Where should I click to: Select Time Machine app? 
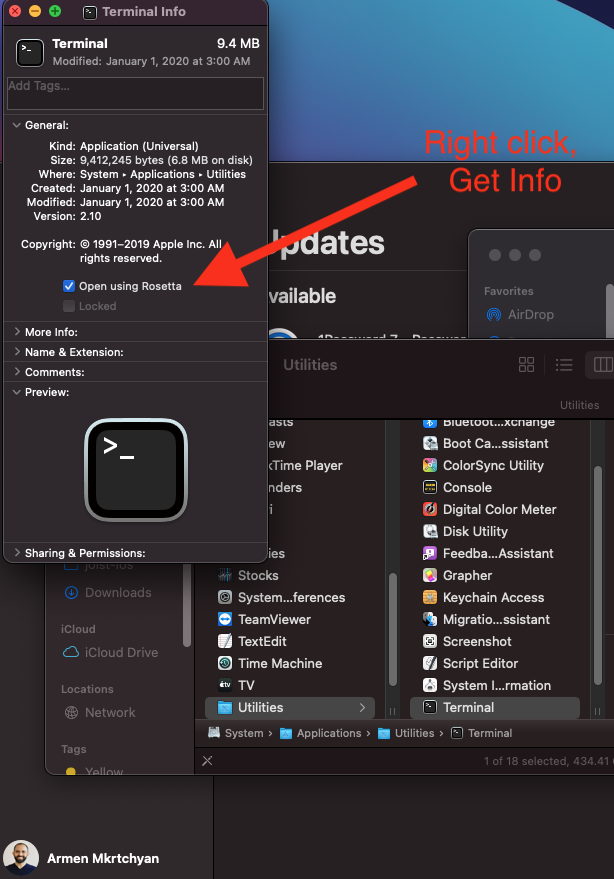tap(270, 663)
